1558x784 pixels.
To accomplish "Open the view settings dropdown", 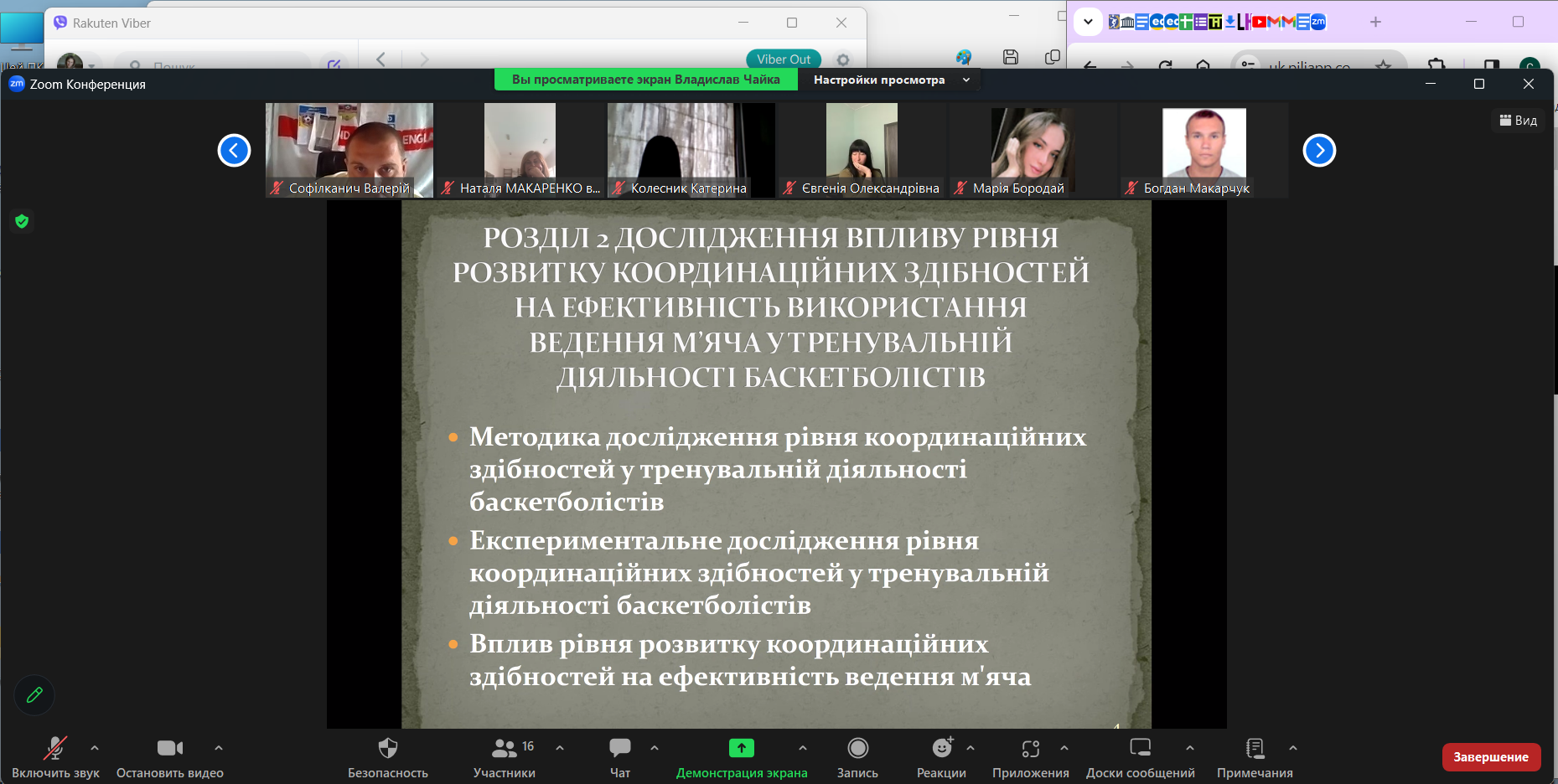I will tap(891, 80).
